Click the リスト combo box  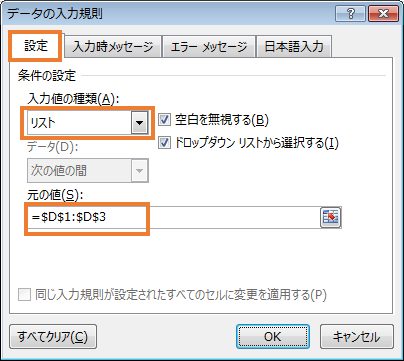tap(87, 122)
